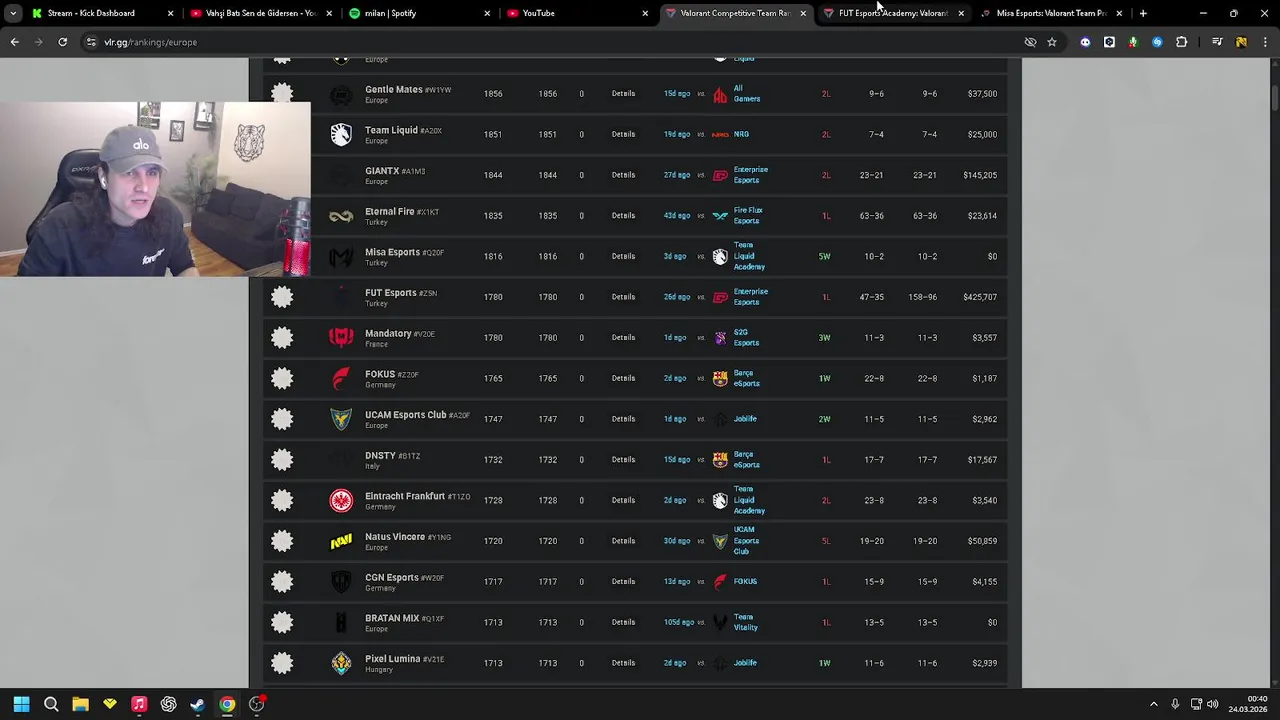Open the FUT Esports team link
The width and height of the screenshot is (1280, 720).
pyautogui.click(x=390, y=293)
